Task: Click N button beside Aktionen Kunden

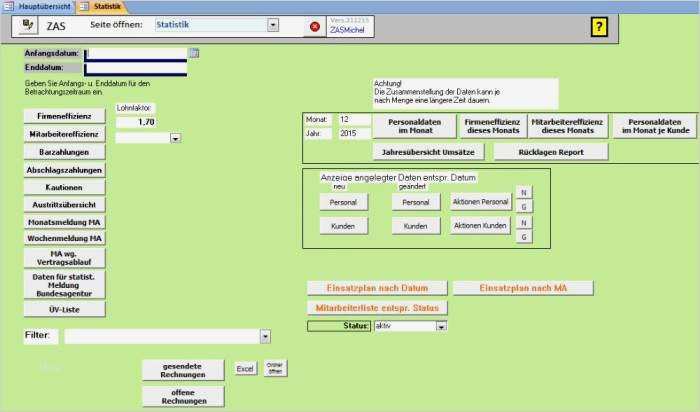Action: 524,223
